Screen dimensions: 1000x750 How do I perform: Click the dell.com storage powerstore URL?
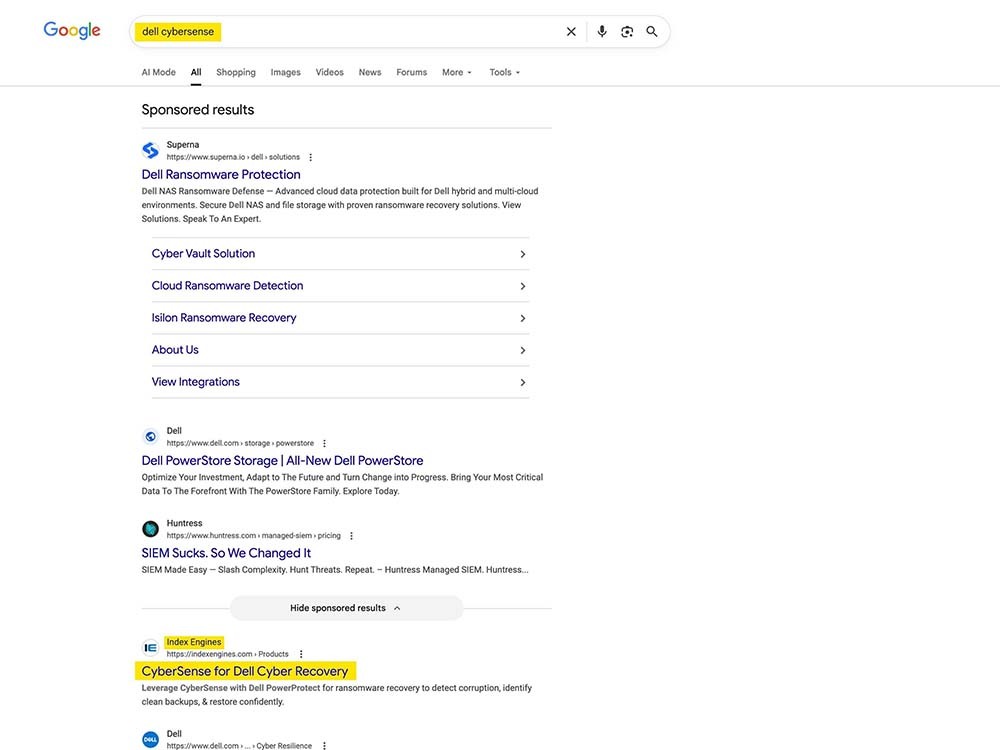[x=240, y=443]
